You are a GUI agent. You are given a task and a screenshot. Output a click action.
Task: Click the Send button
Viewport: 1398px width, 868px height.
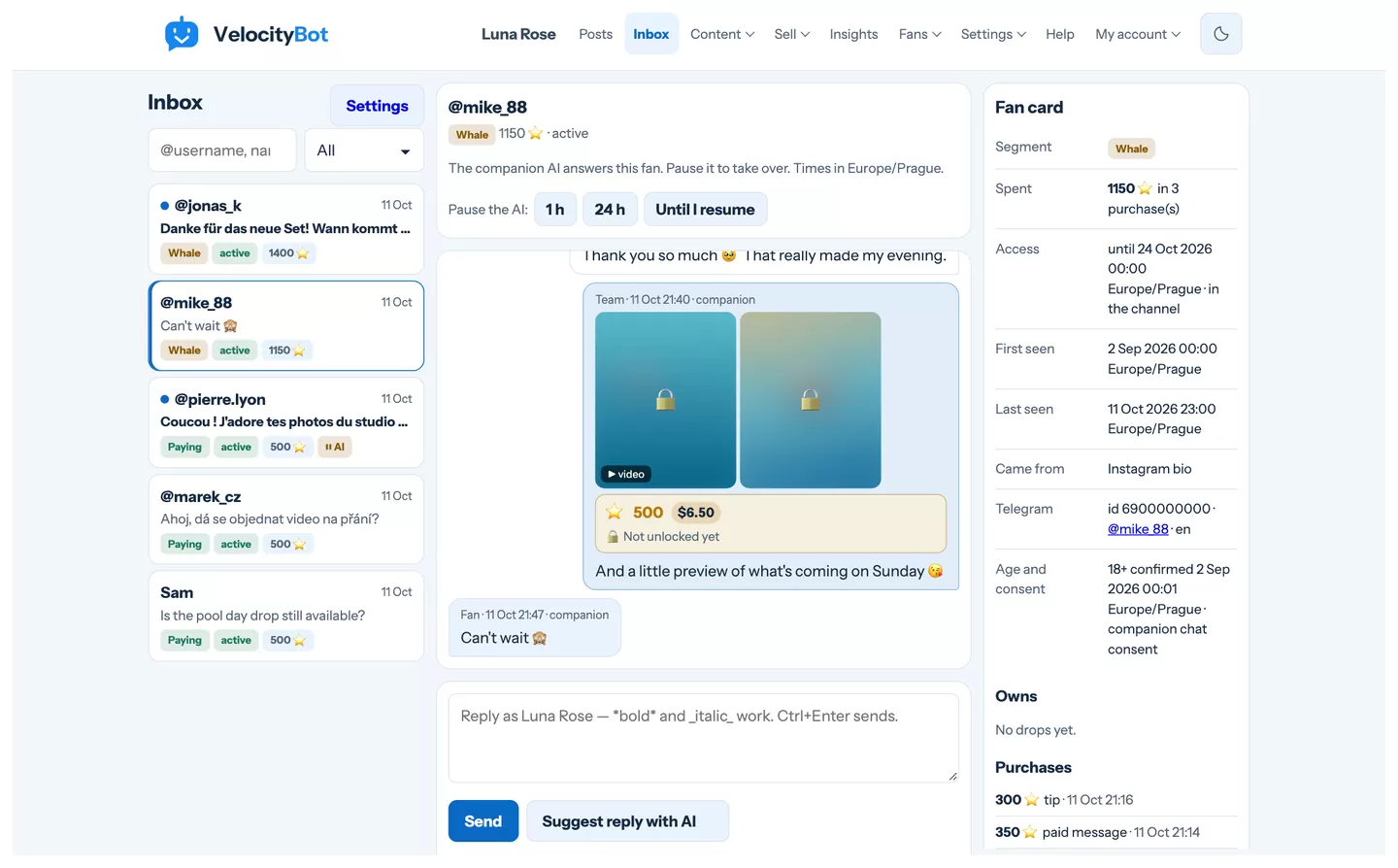483,821
